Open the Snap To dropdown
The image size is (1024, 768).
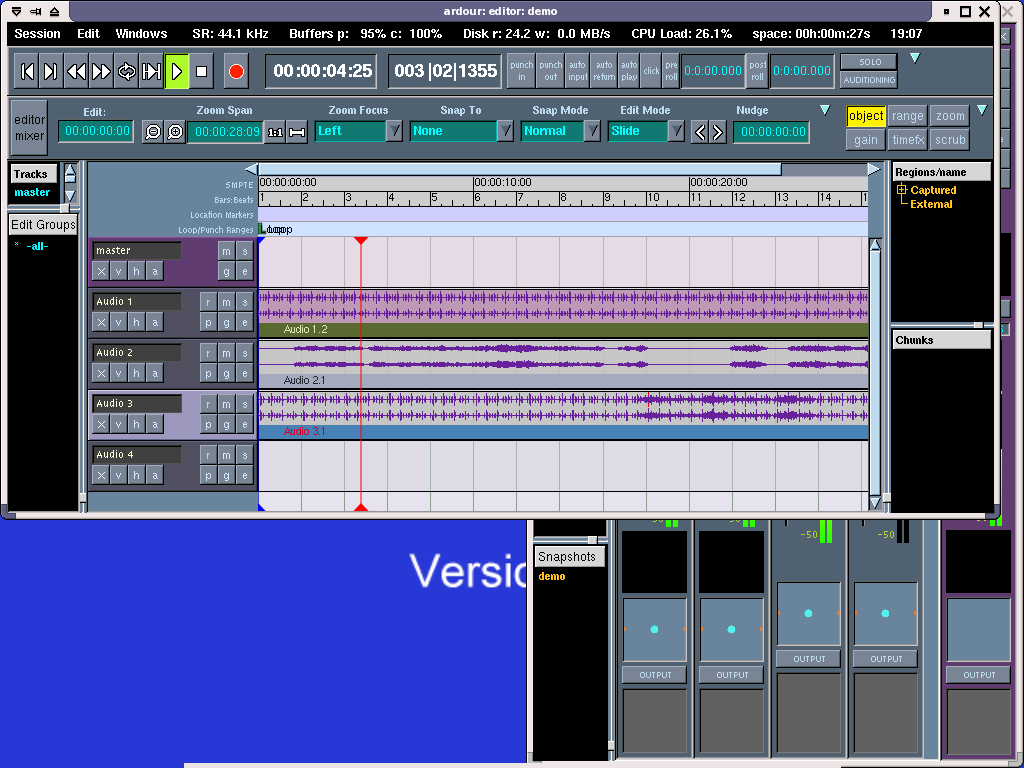[505, 131]
